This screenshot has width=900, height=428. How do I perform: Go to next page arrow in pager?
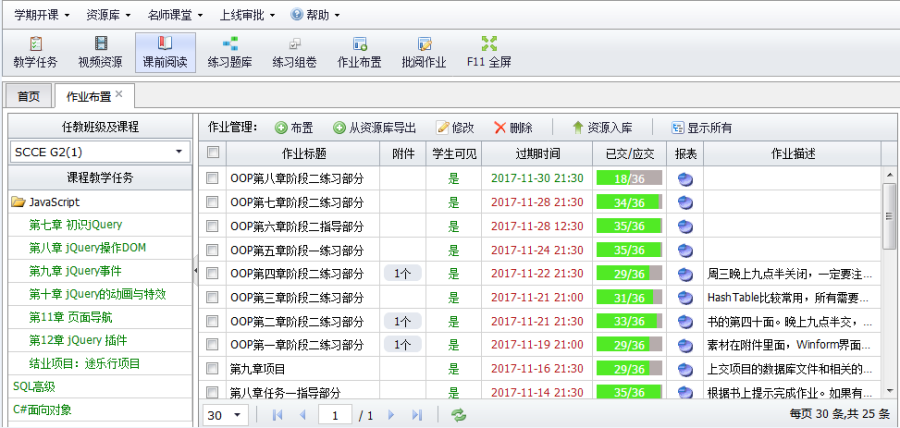[391, 415]
